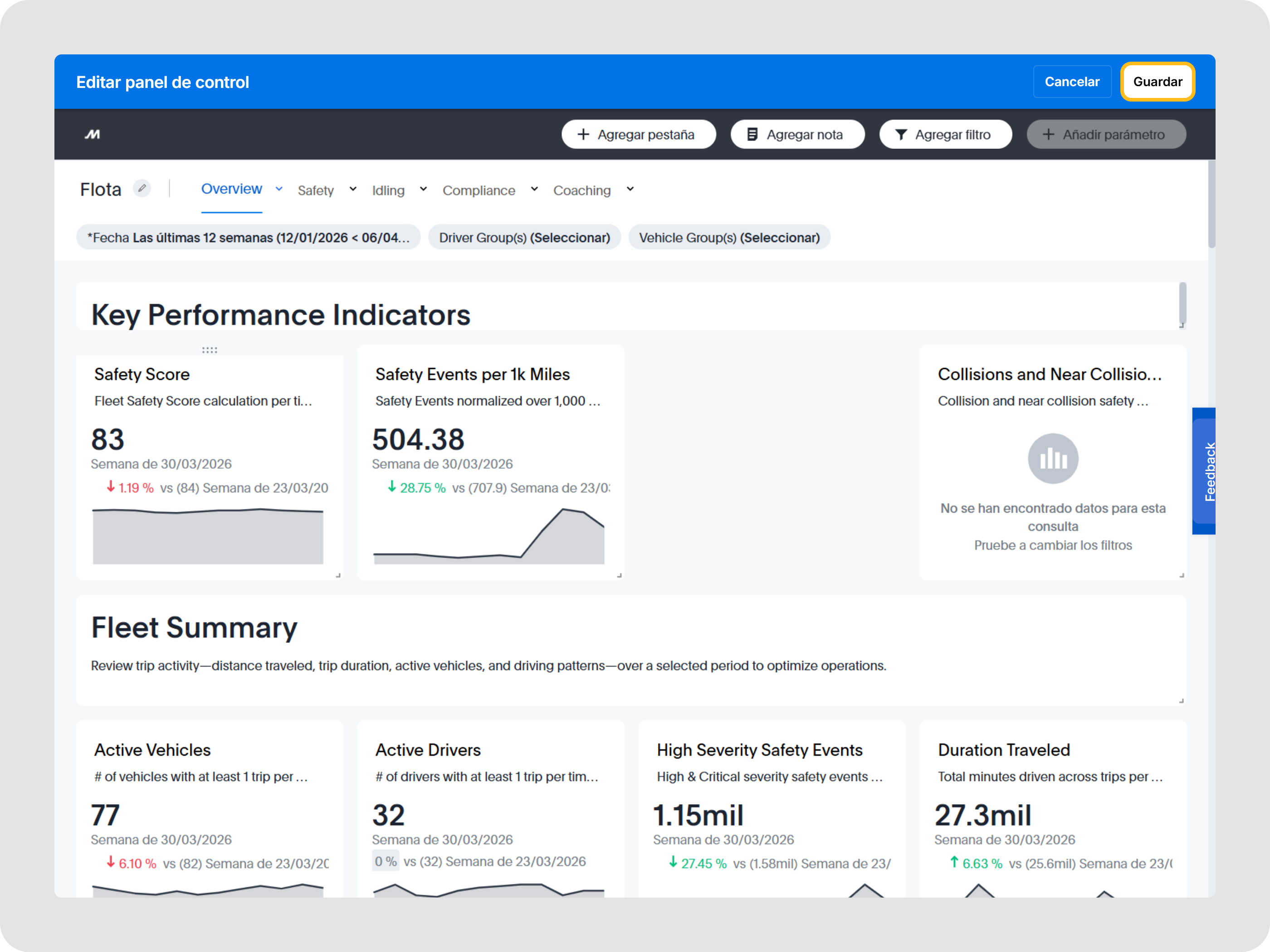This screenshot has width=1270, height=952.
Task: Open the Coaching tab dropdown arrow
Action: click(x=630, y=189)
